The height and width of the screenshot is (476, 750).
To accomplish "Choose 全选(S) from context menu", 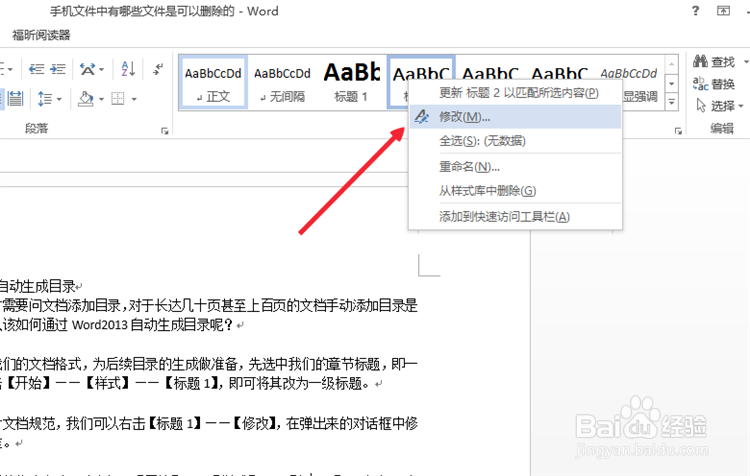I will pos(516,141).
